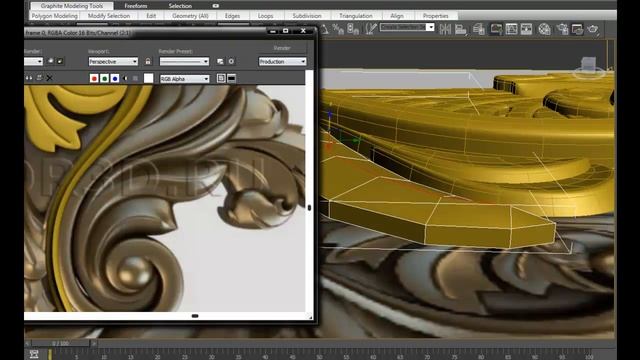Open the Rendered Frame Window icon

[577, 29]
